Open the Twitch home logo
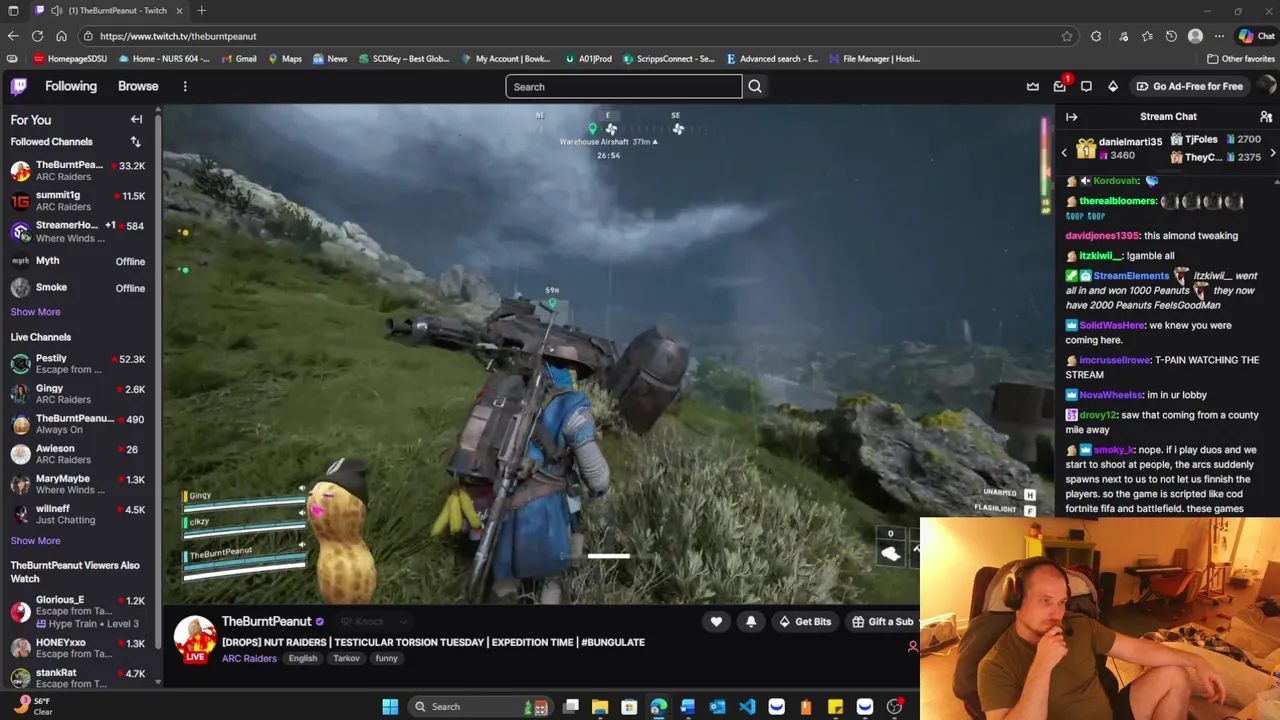The height and width of the screenshot is (720, 1280). 19,86
